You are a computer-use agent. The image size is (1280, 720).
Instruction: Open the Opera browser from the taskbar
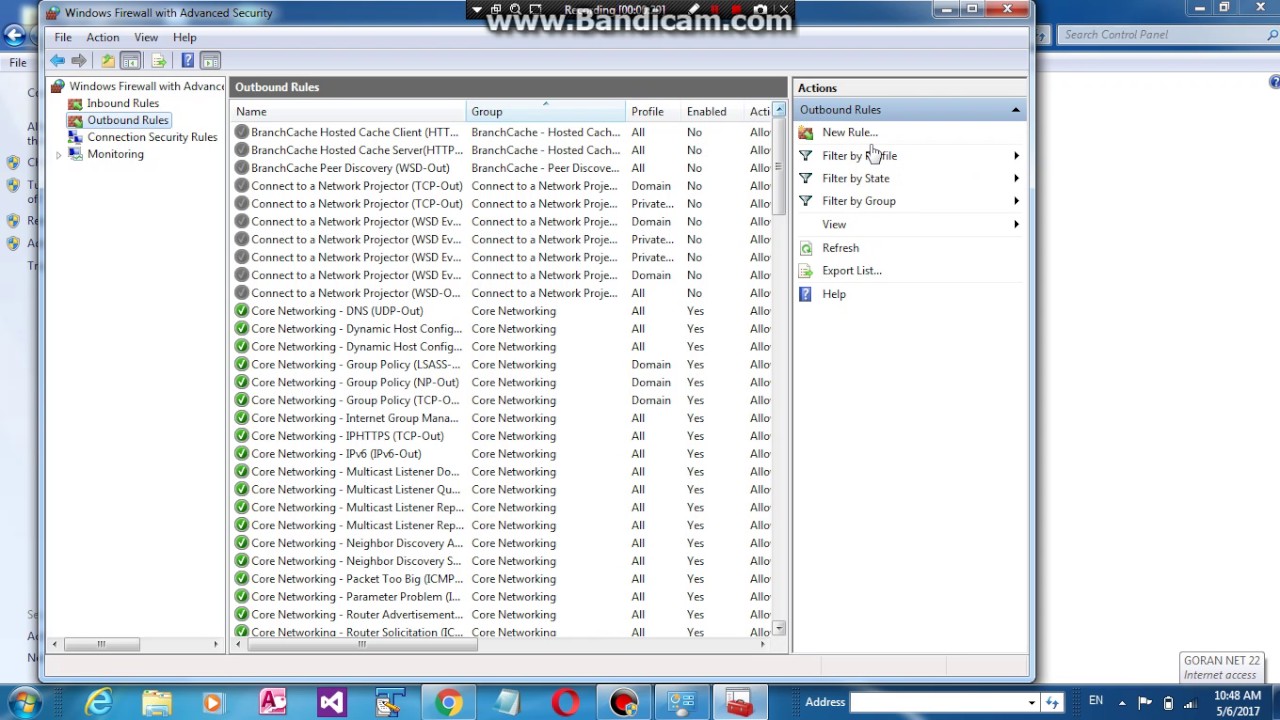565,703
